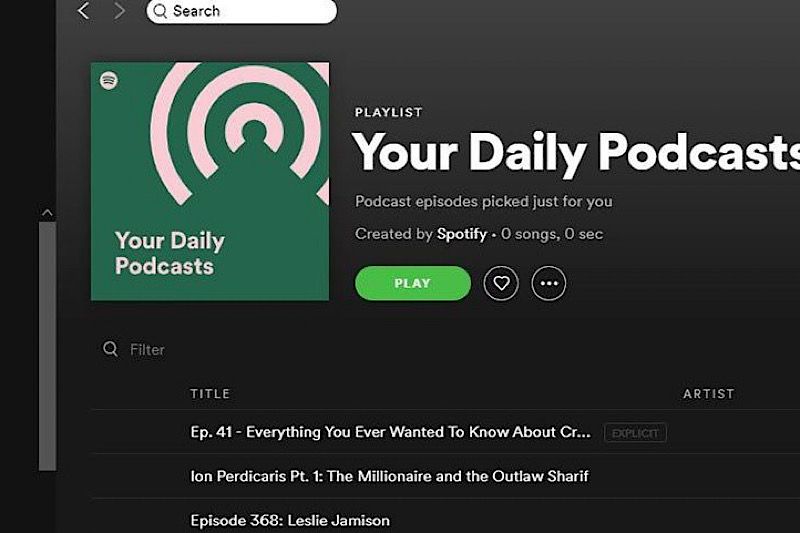This screenshot has width=800, height=533.
Task: Click into the Search input field
Action: [x=241, y=11]
